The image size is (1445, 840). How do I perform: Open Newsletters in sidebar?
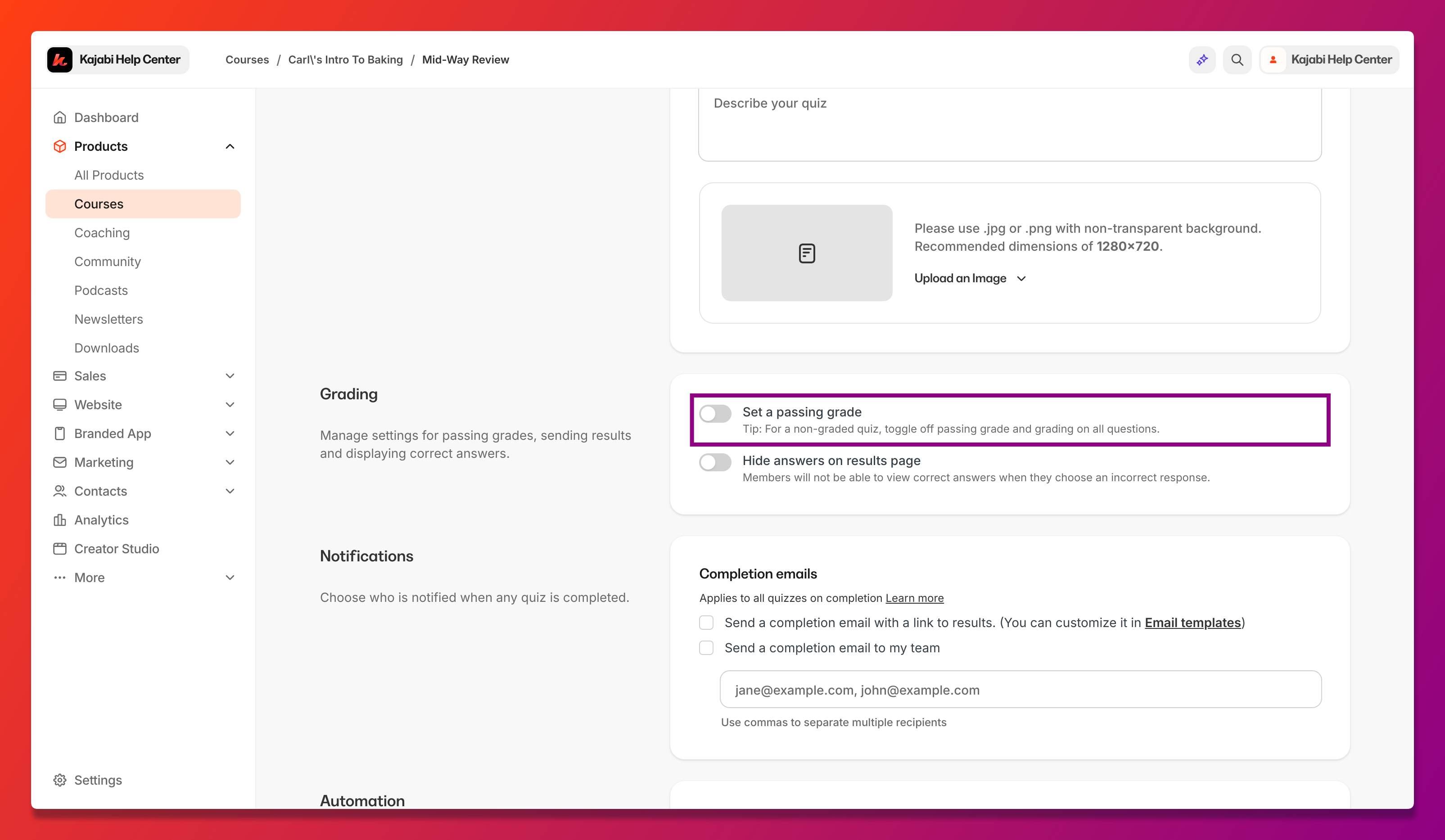point(108,319)
